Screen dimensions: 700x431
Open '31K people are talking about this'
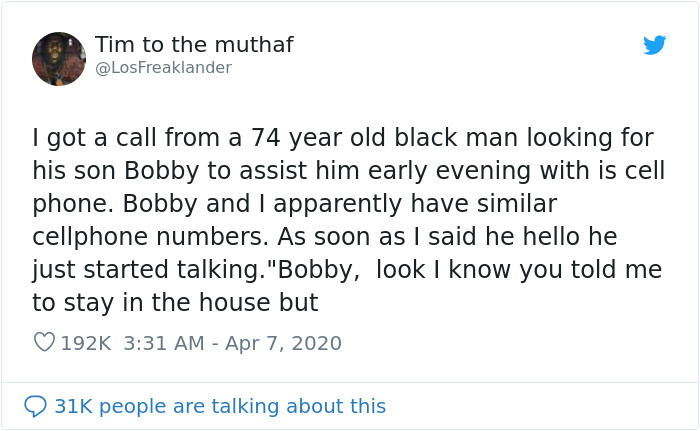coord(220,406)
